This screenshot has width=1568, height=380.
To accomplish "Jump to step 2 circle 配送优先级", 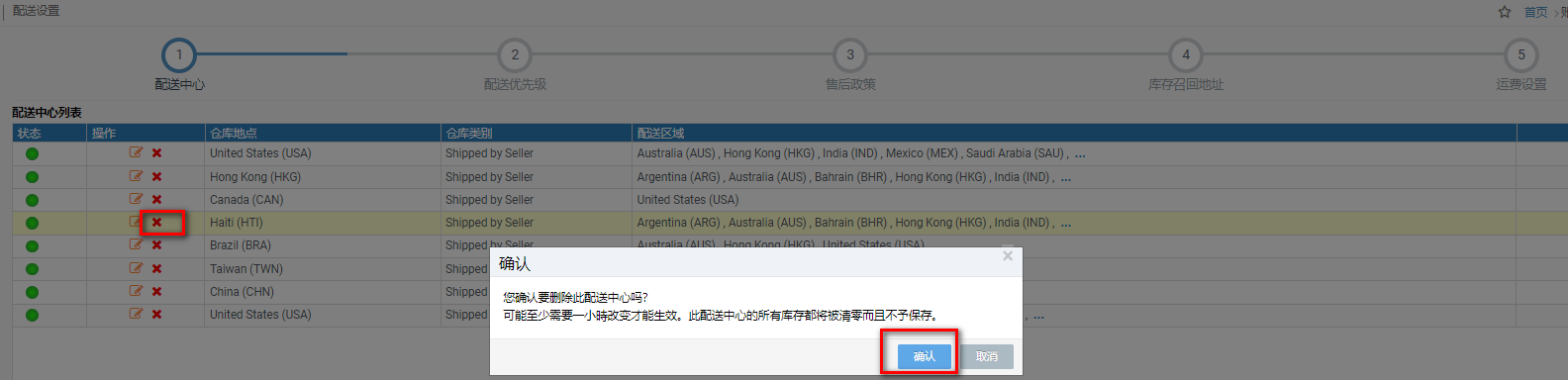I will coord(515,54).
